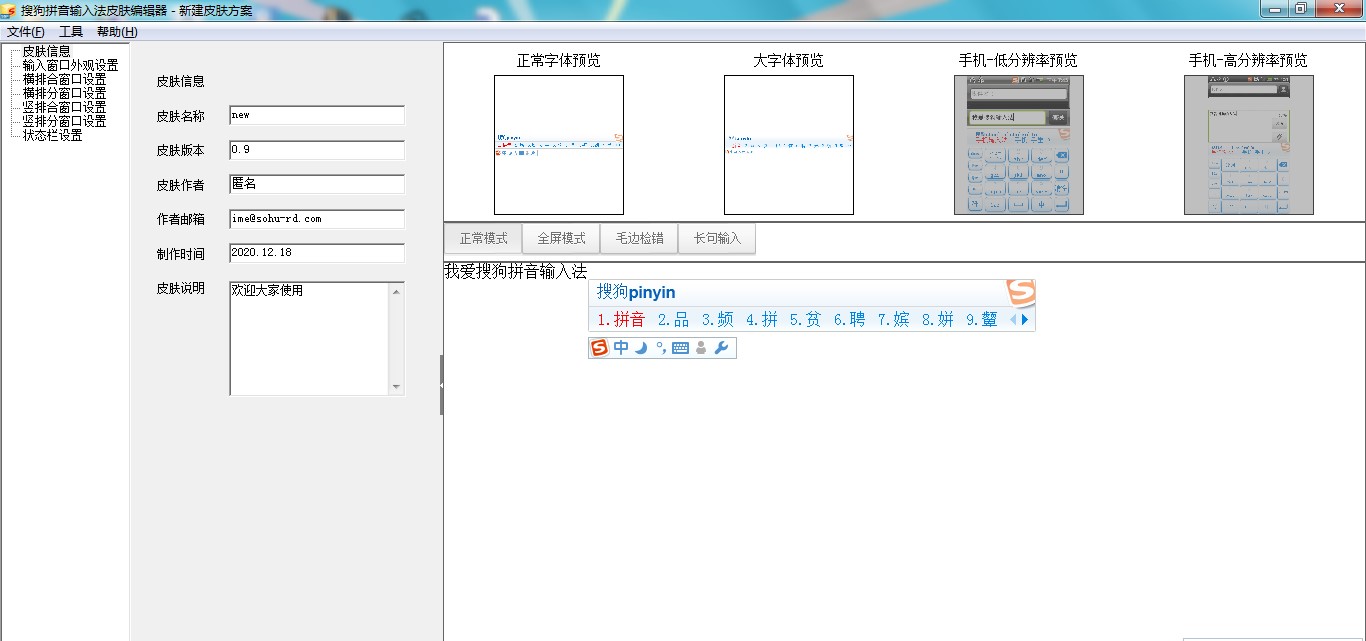Image resolution: width=1366 pixels, height=641 pixels.
Task: Click the soft keyboard icon in status bar
Action: [681, 348]
